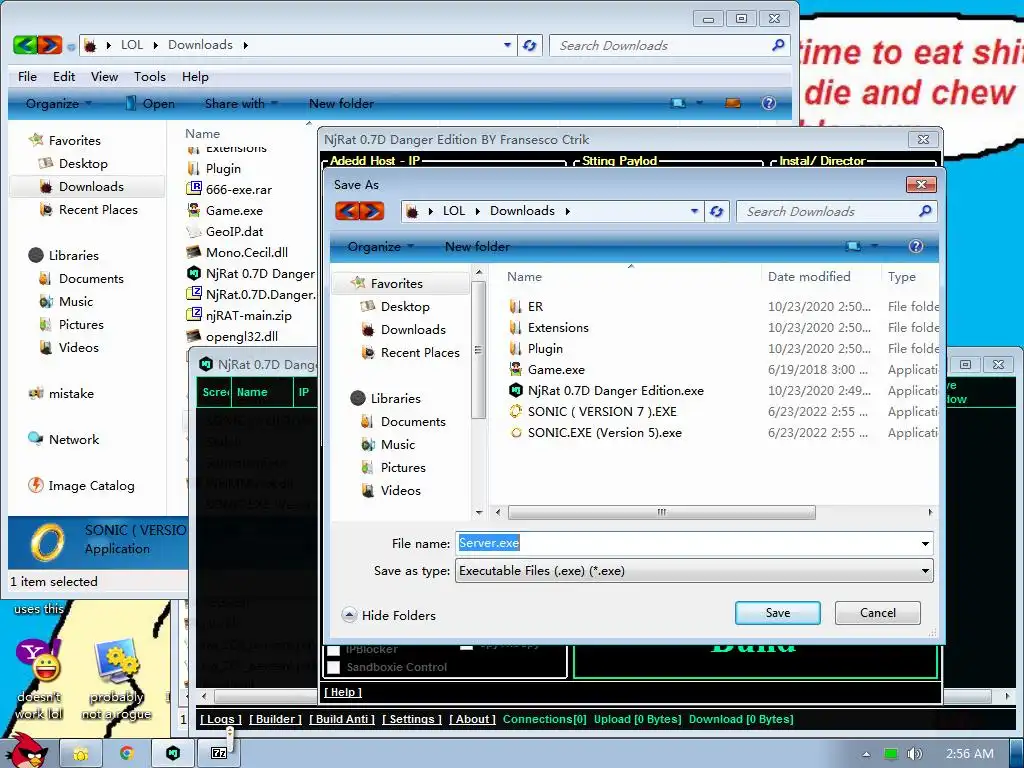Image resolution: width=1024 pixels, height=768 pixels.
Task: Open view options arrow in Save As
Action: click(x=874, y=246)
